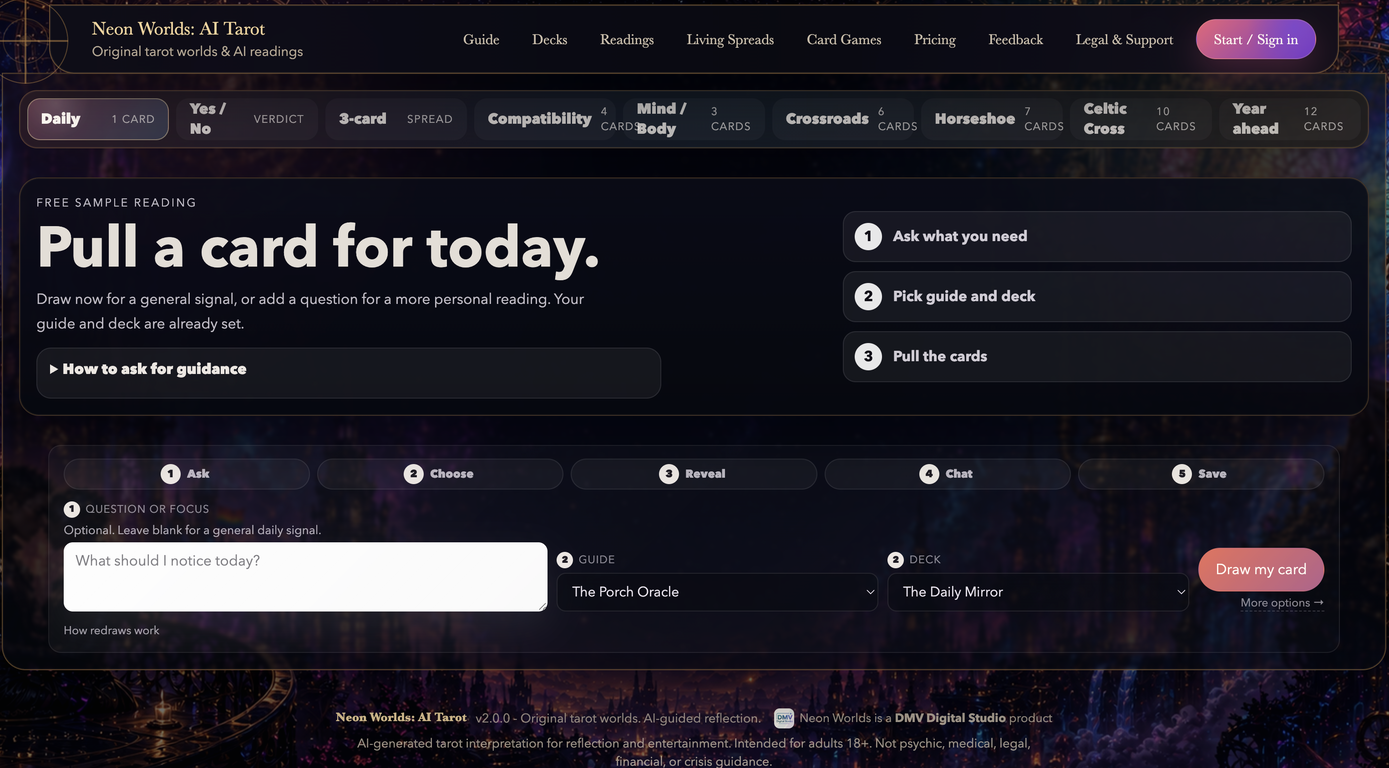
Task: Choose the Celtic Cross 10 cards spread
Action: tap(1140, 119)
